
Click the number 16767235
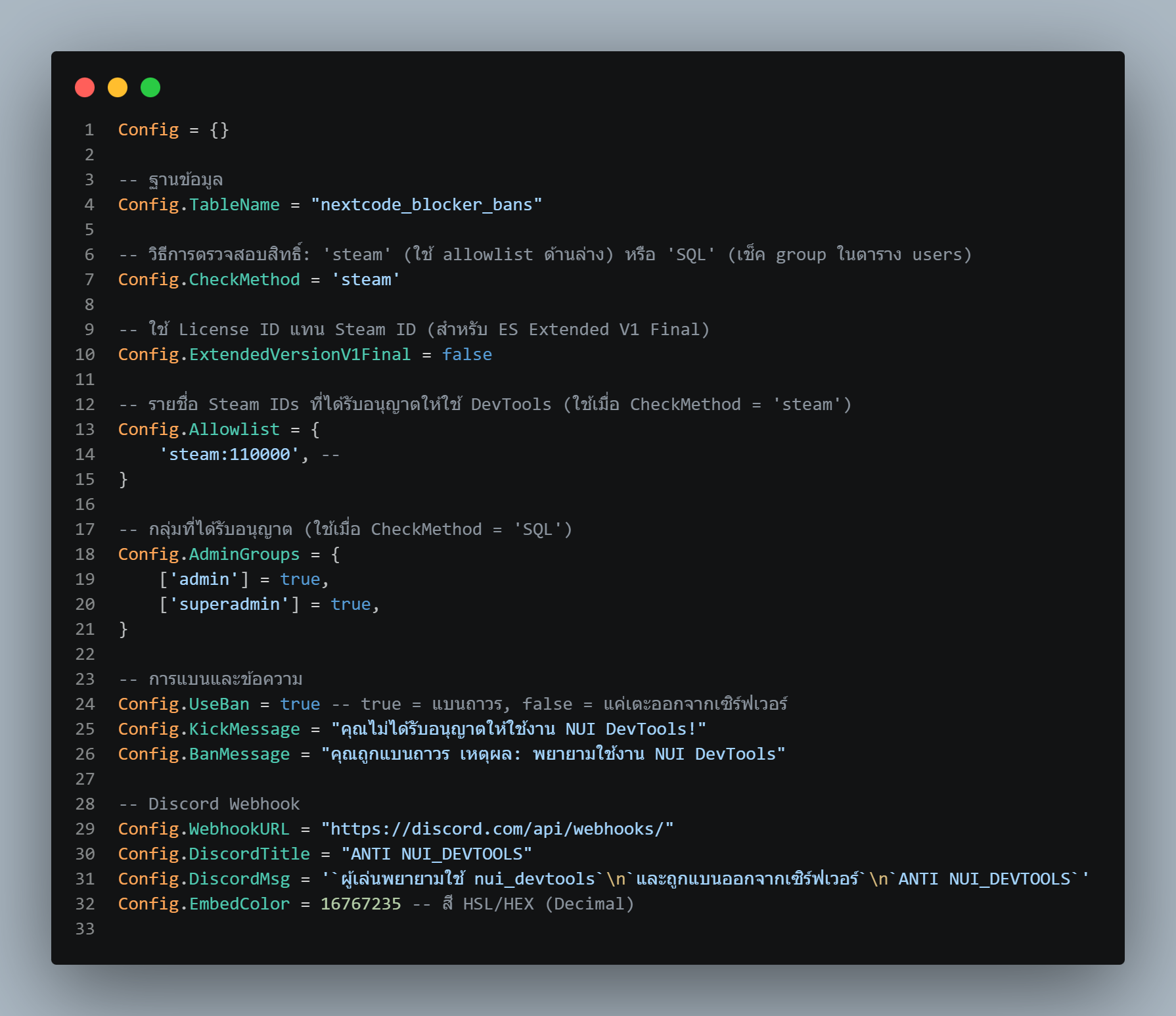point(361,904)
